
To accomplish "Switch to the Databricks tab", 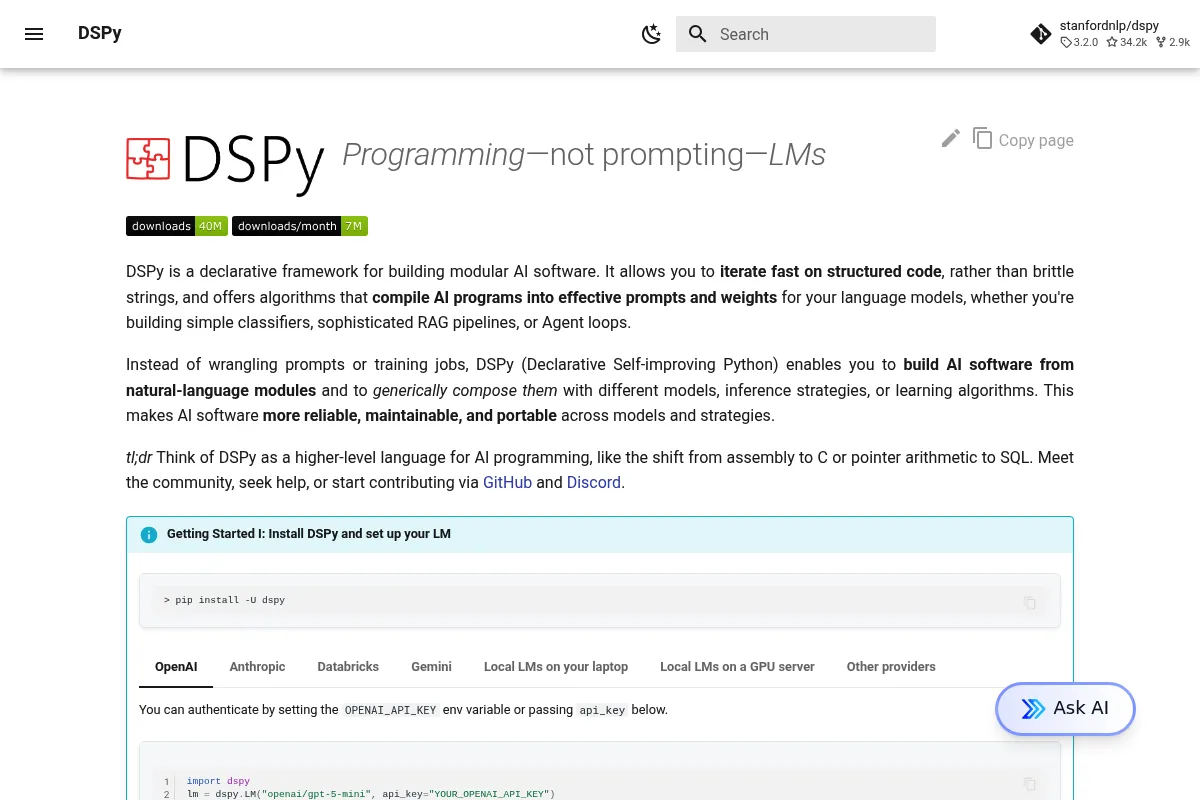I will (348, 666).
